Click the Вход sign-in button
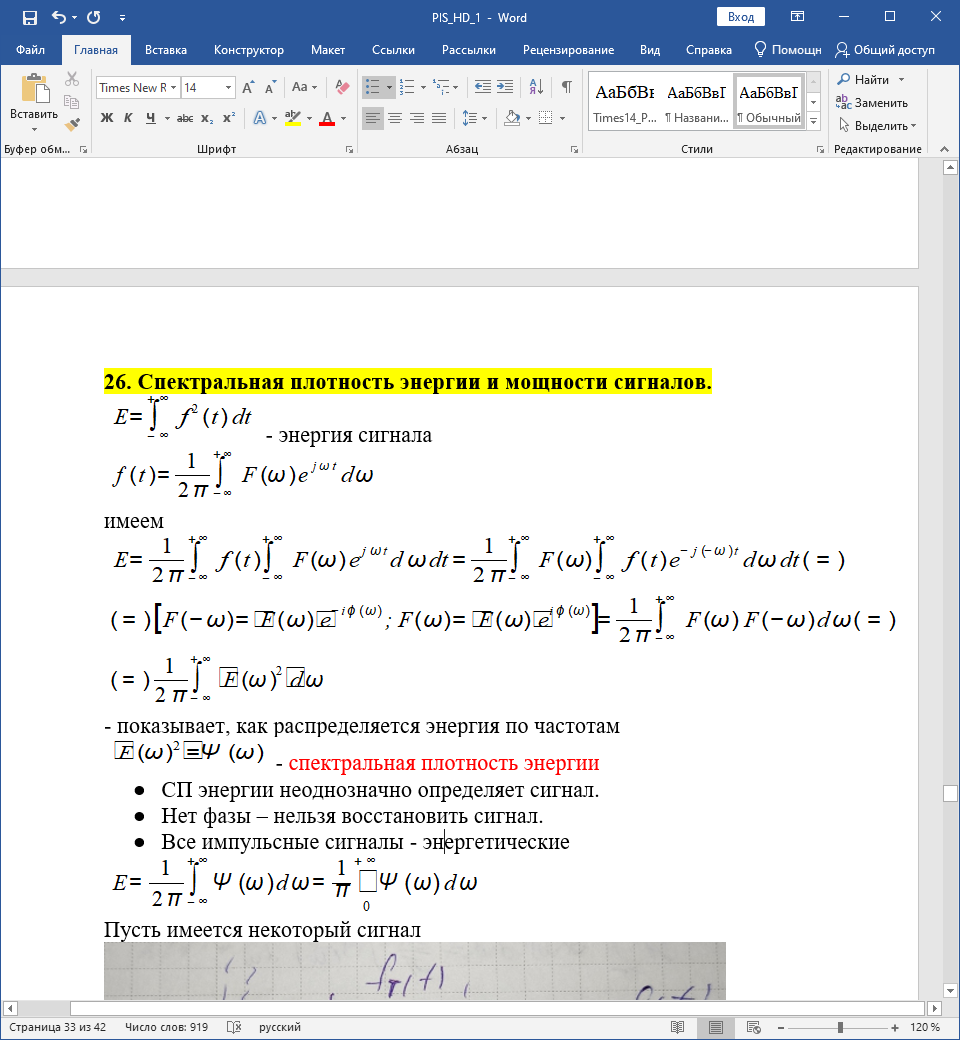This screenshot has width=960, height=1040. [741, 17]
